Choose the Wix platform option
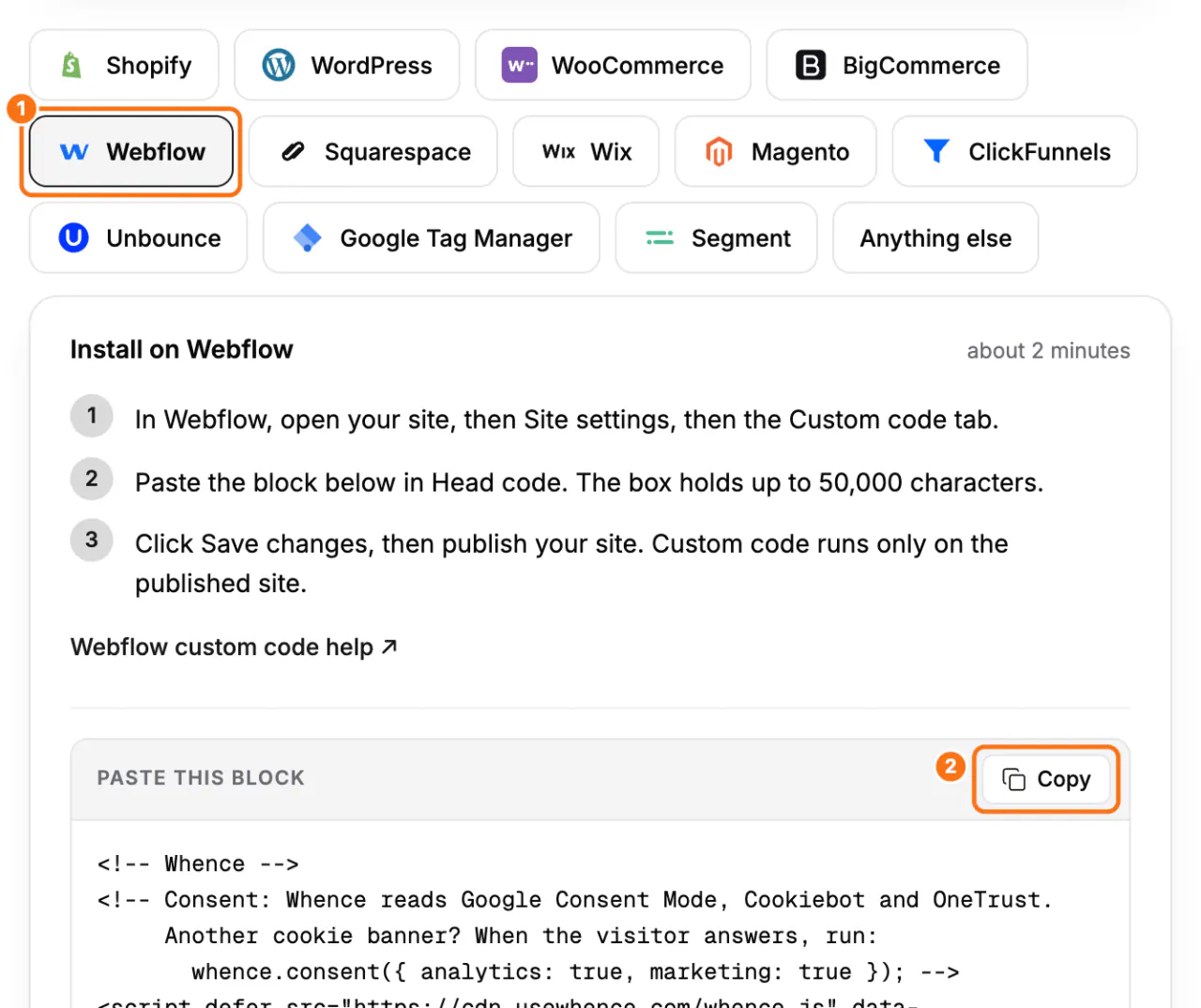Screen dimensions: 1201x1008 pyautogui.click(x=586, y=151)
